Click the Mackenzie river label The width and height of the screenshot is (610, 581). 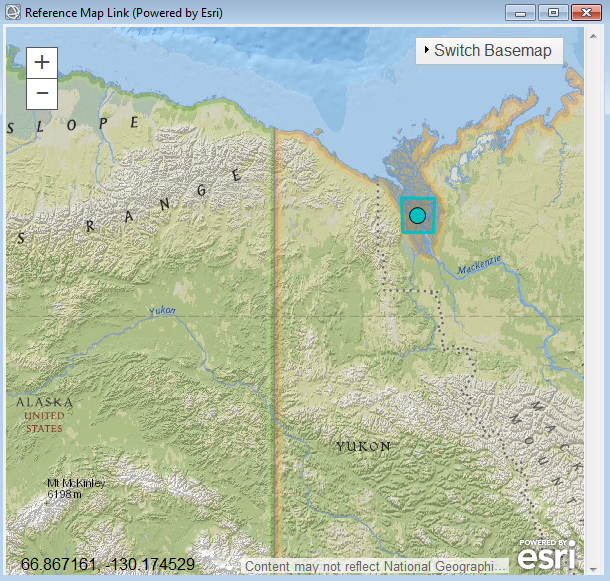tap(479, 266)
